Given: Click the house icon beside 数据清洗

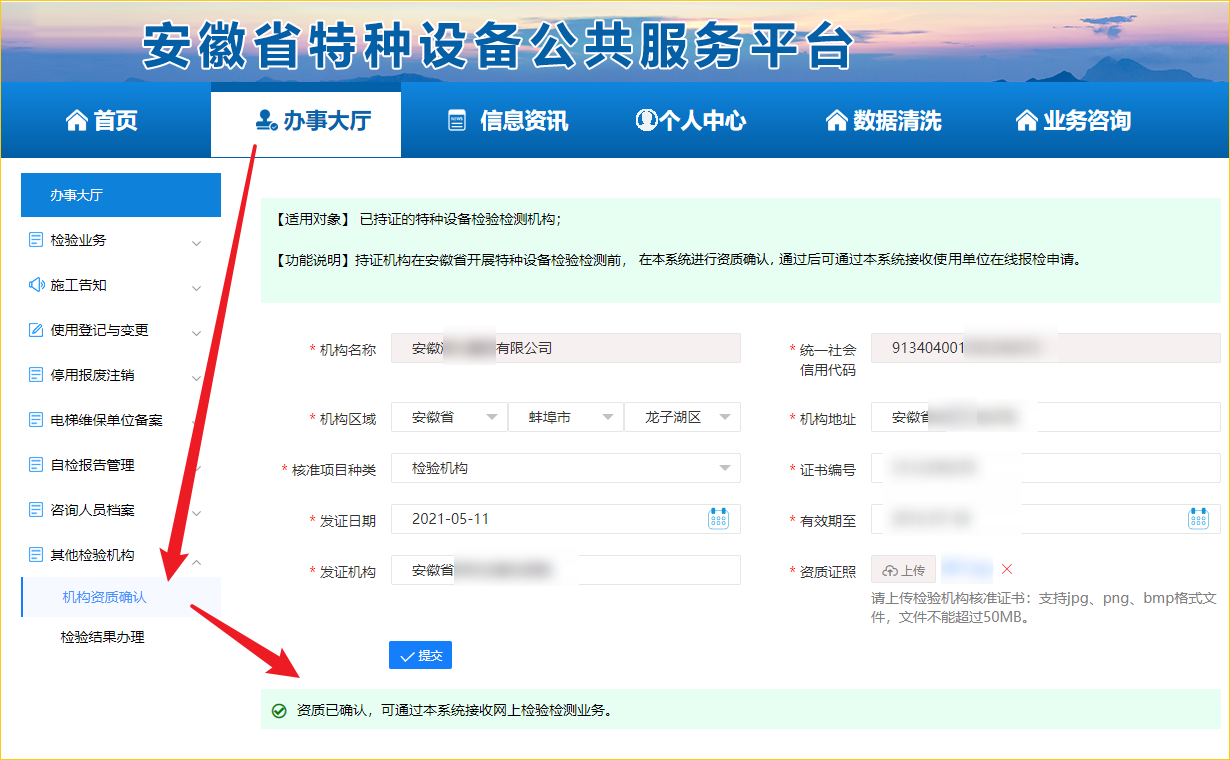Looking at the screenshot, I should tap(837, 121).
